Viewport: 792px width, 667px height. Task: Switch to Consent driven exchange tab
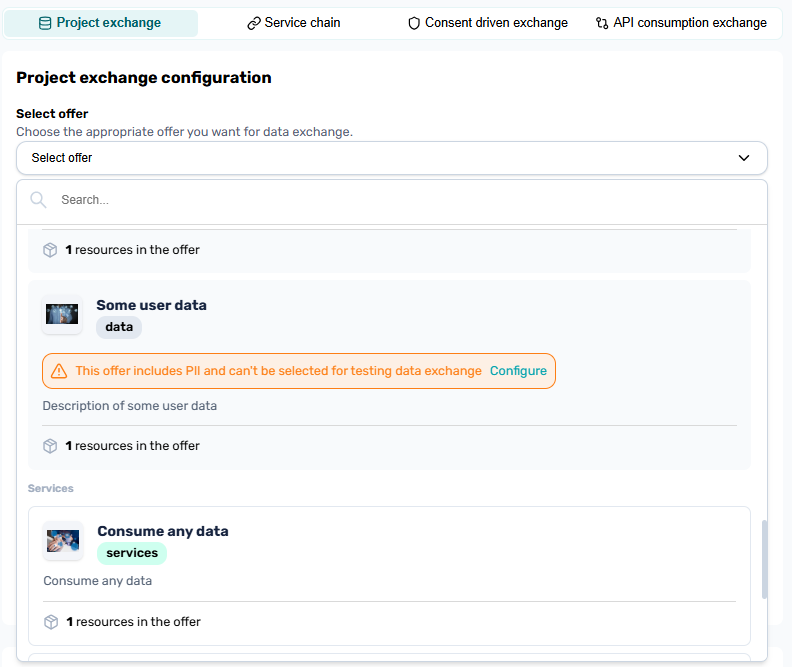[x=487, y=23]
